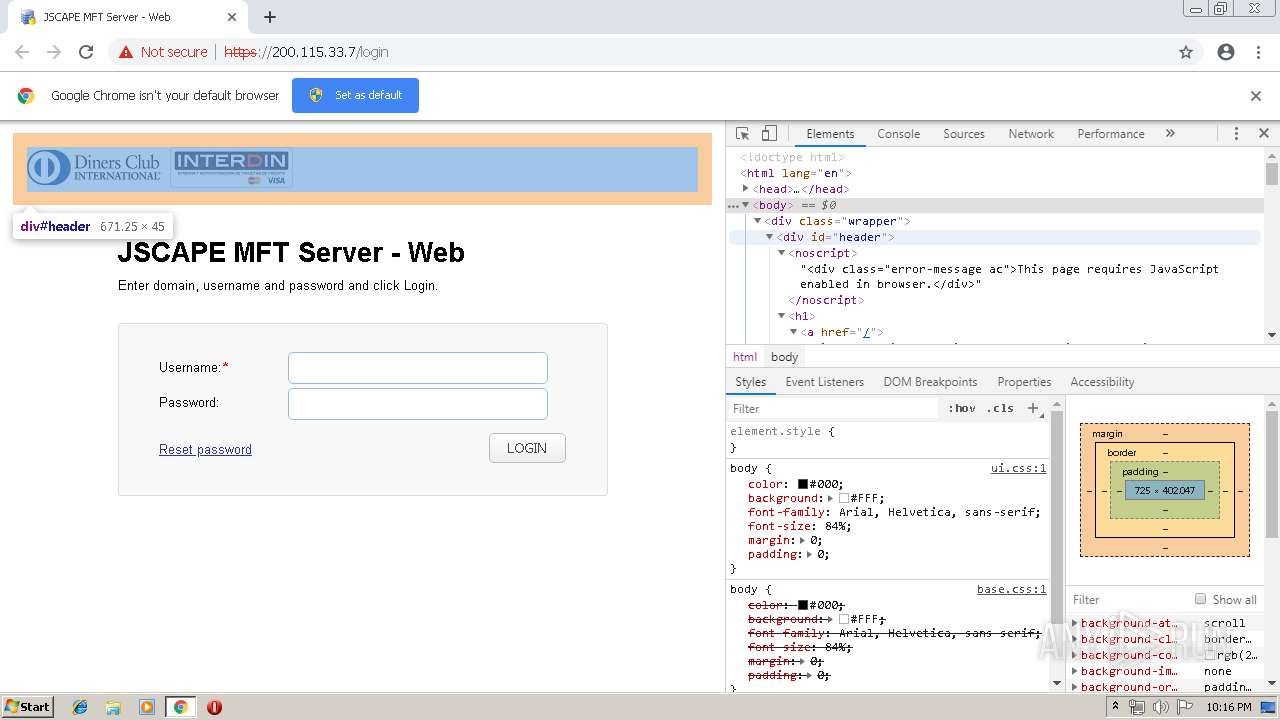Click the Not secure warning icon
This screenshot has height=720, width=1280.
[126, 52]
